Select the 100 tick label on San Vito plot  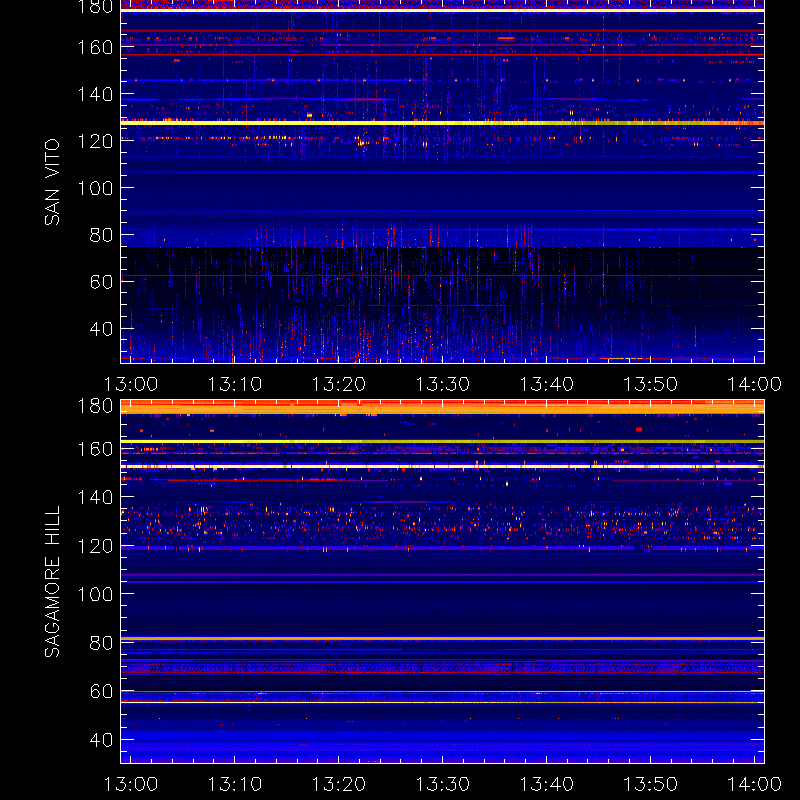coord(95,188)
